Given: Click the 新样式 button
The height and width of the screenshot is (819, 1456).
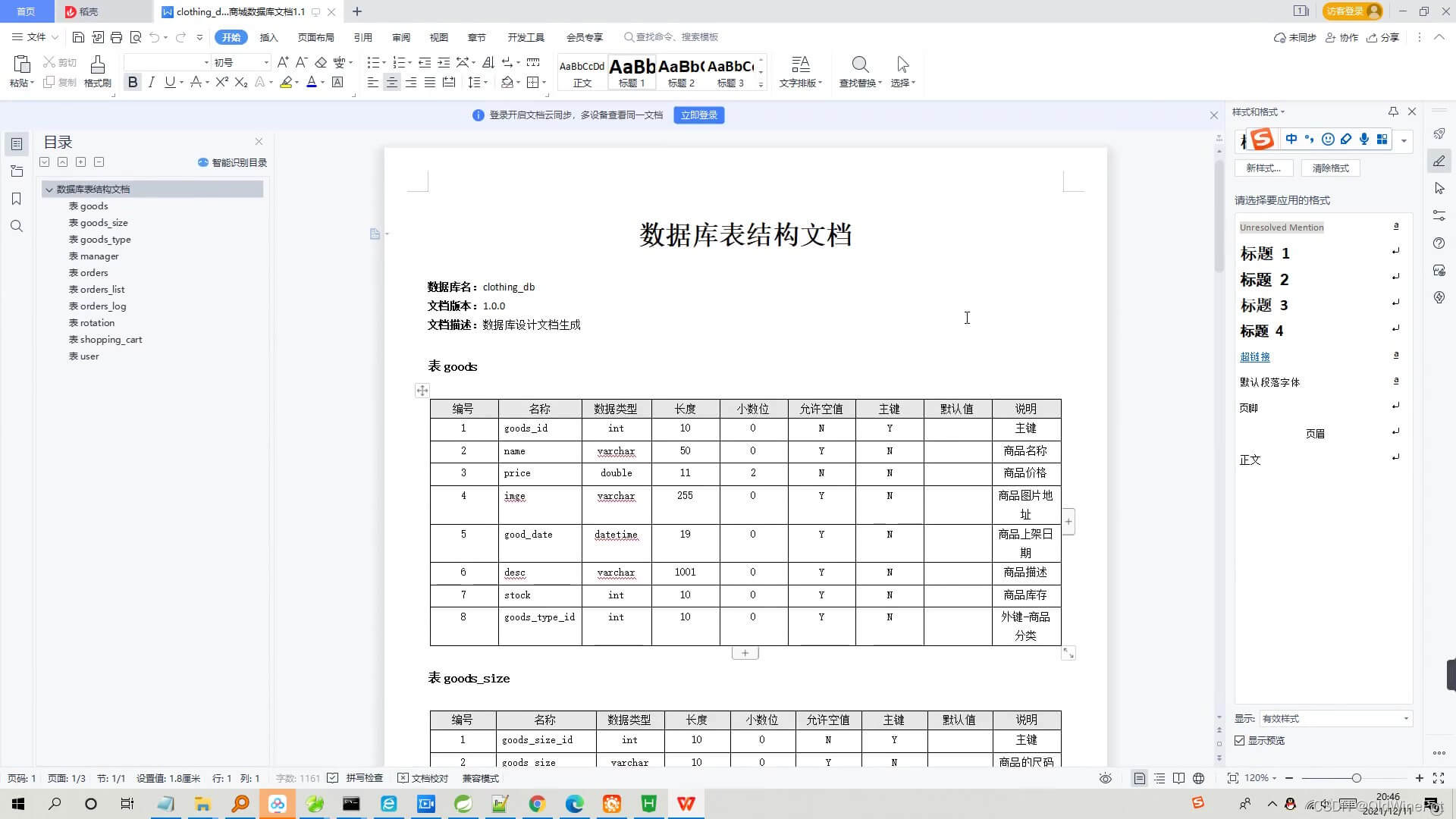Looking at the screenshot, I should [x=1263, y=167].
